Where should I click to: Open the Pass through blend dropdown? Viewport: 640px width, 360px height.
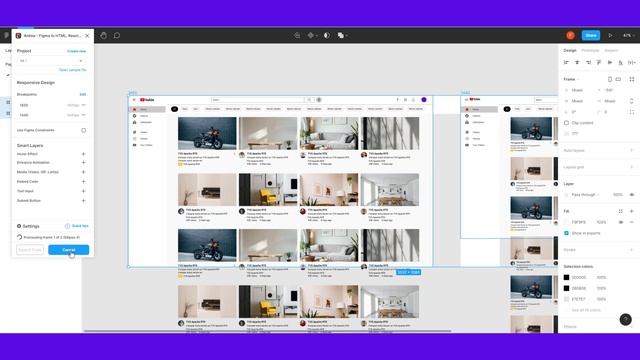click(x=586, y=195)
